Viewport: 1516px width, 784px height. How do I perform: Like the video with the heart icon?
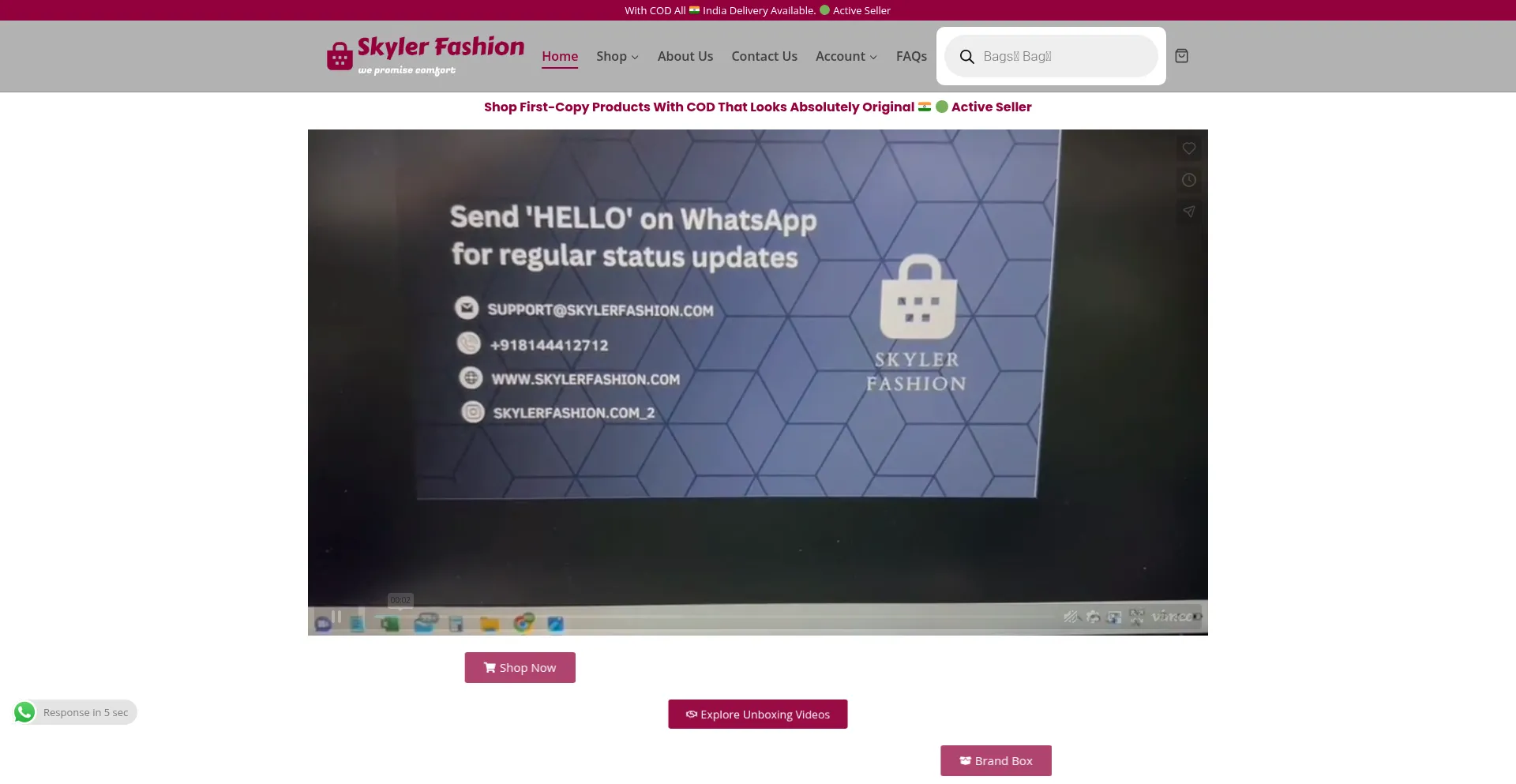click(x=1188, y=148)
